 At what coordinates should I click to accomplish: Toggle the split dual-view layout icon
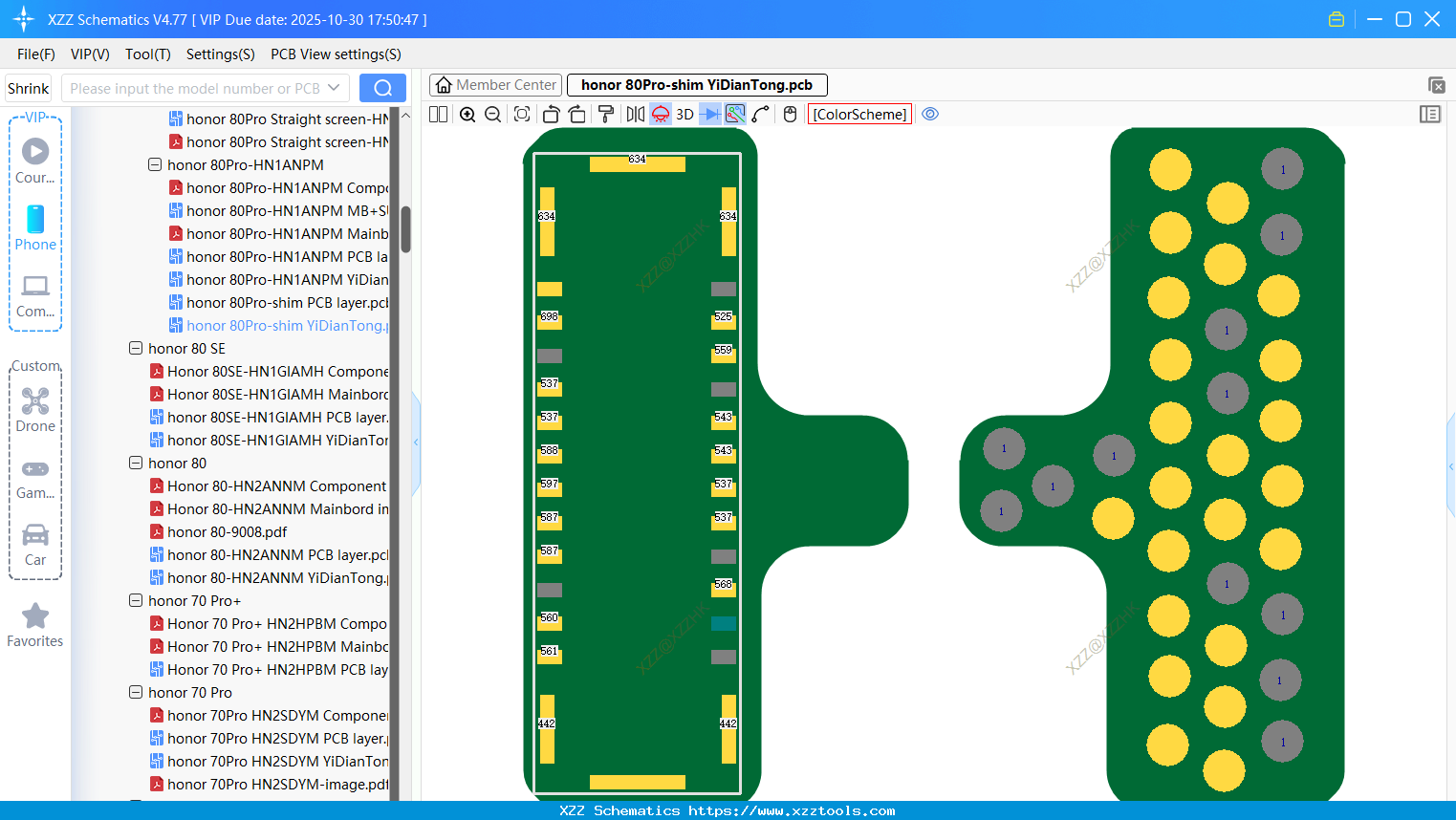pyautogui.click(x=438, y=114)
